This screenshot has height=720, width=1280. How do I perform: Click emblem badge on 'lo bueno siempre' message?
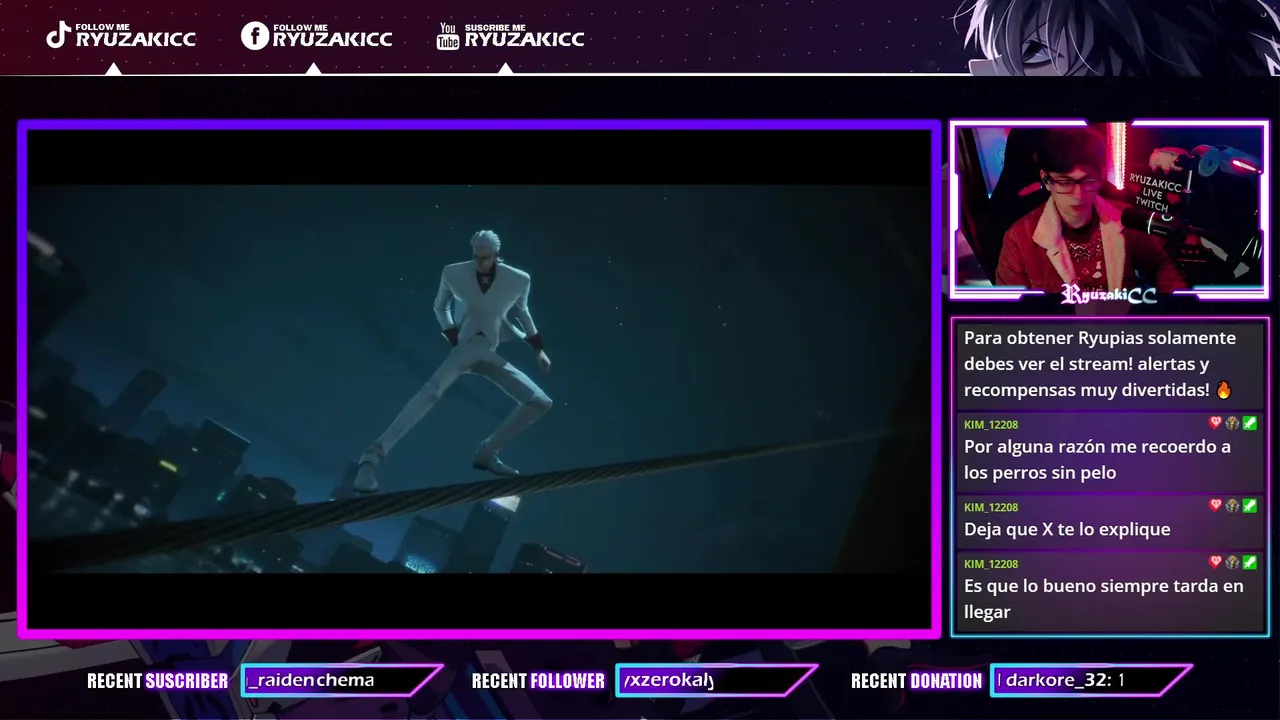tap(1232, 563)
